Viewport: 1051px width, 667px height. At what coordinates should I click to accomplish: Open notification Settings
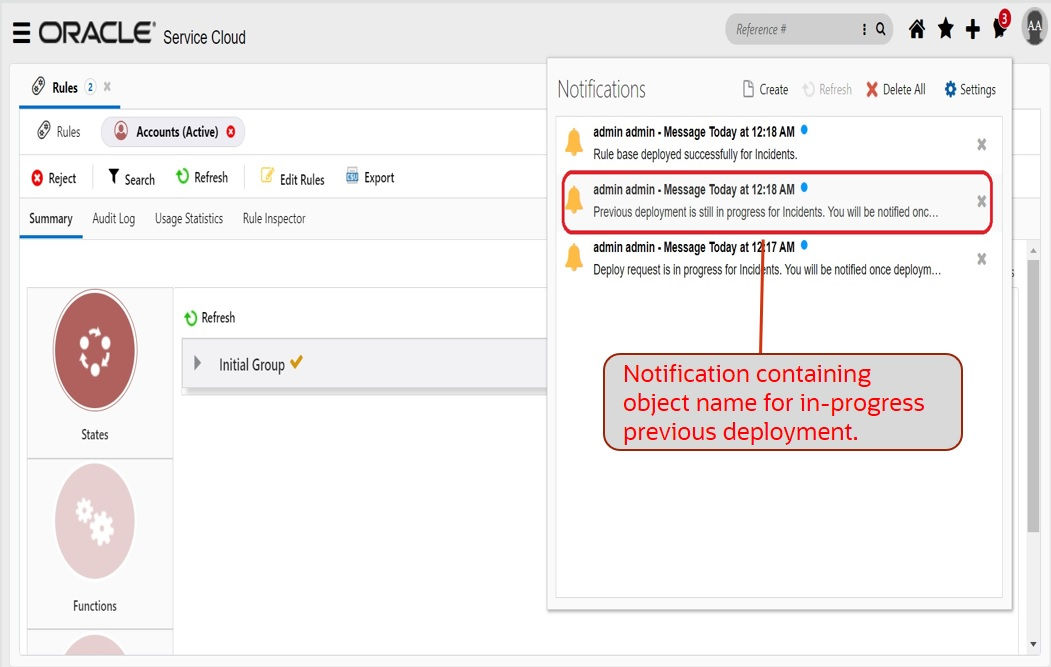point(970,90)
